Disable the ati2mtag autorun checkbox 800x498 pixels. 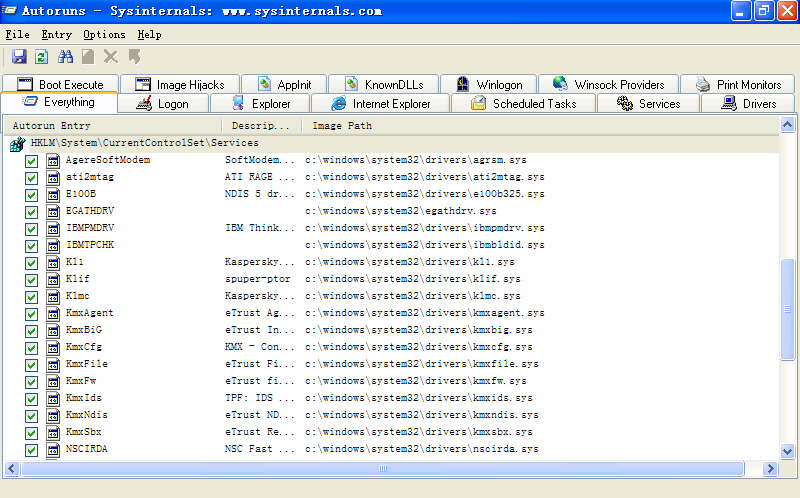click(x=31, y=178)
